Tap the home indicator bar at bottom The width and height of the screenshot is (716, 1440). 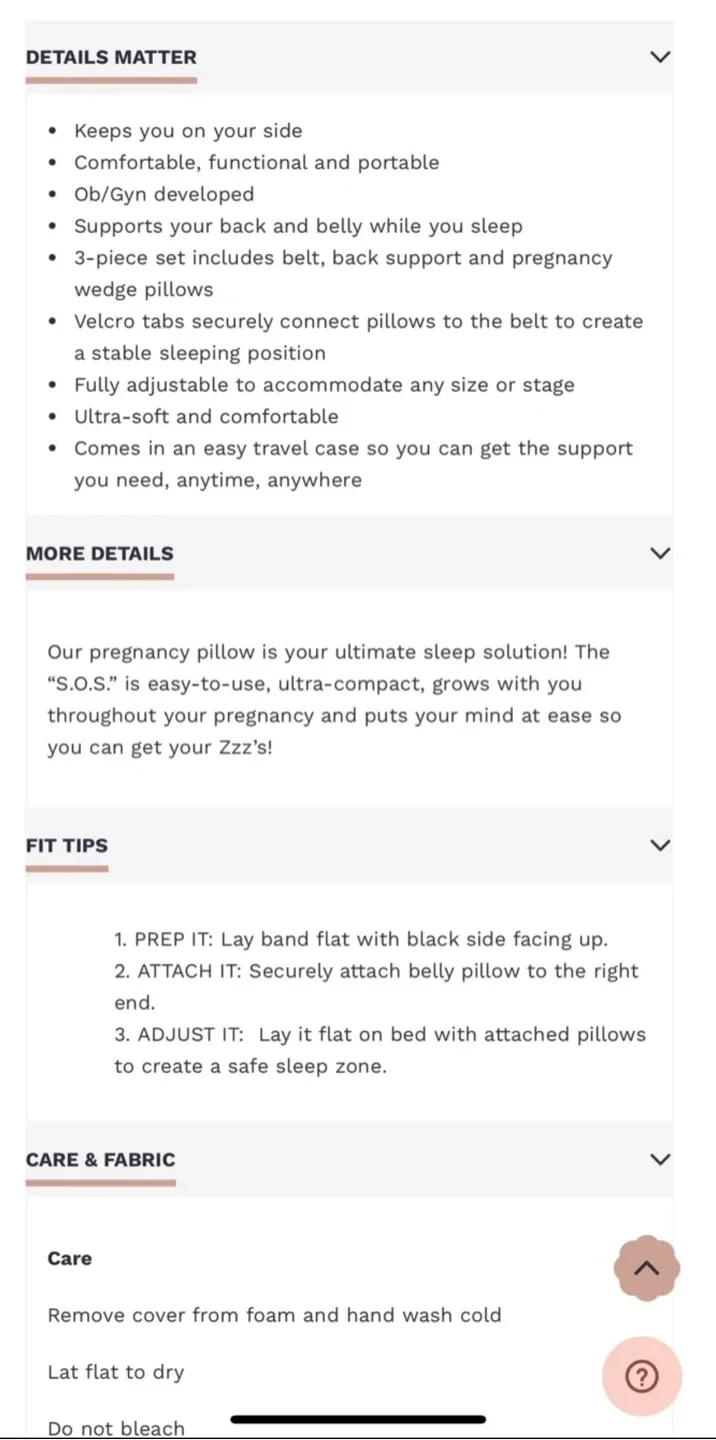pyautogui.click(x=358, y=1419)
